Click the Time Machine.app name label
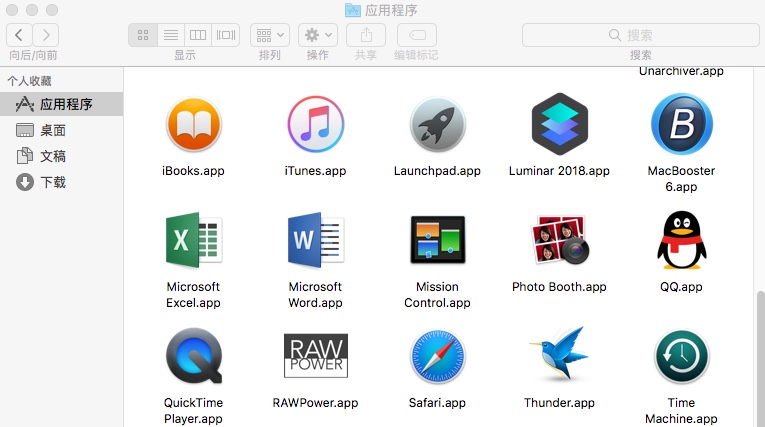 point(681,410)
